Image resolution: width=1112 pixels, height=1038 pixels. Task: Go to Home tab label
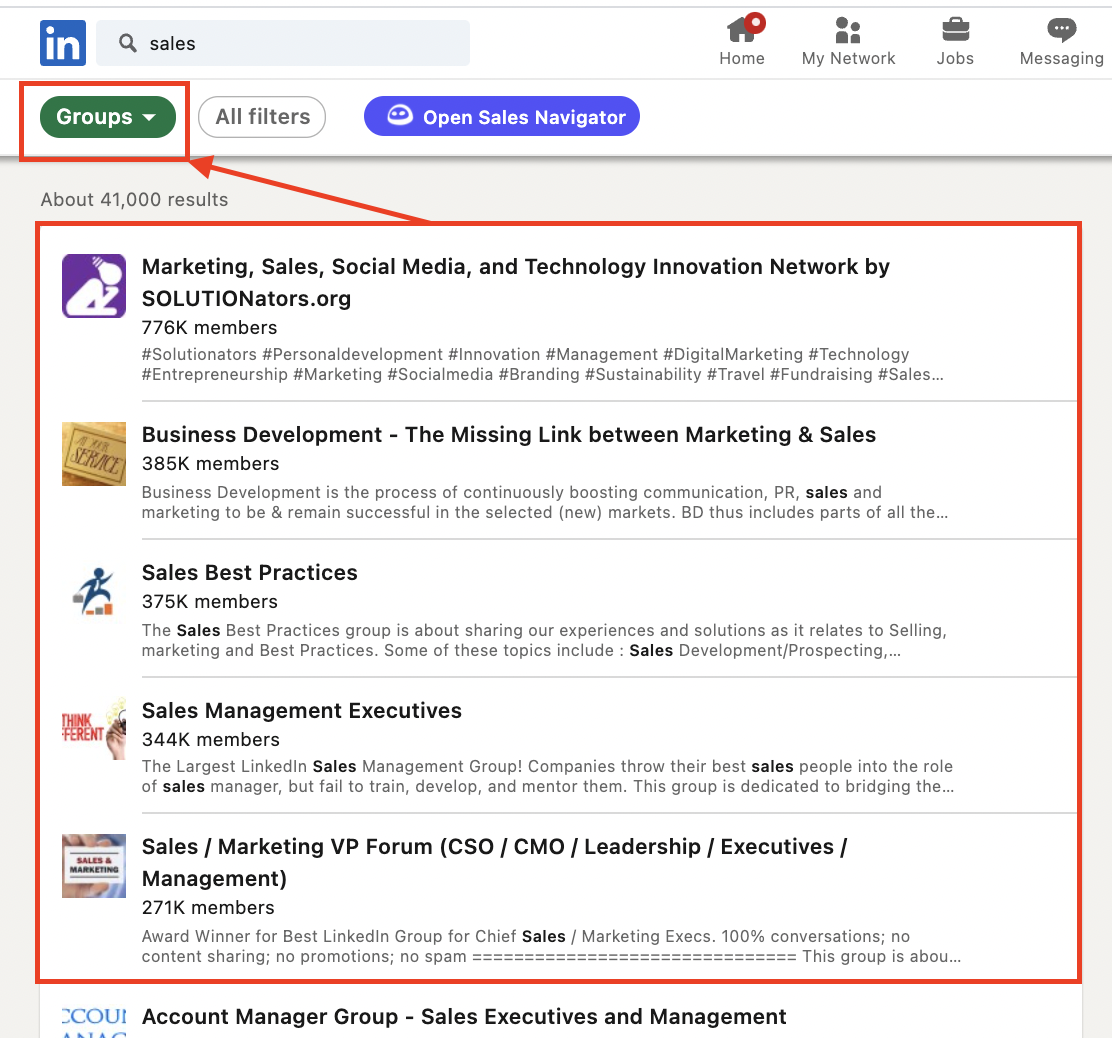(x=742, y=58)
